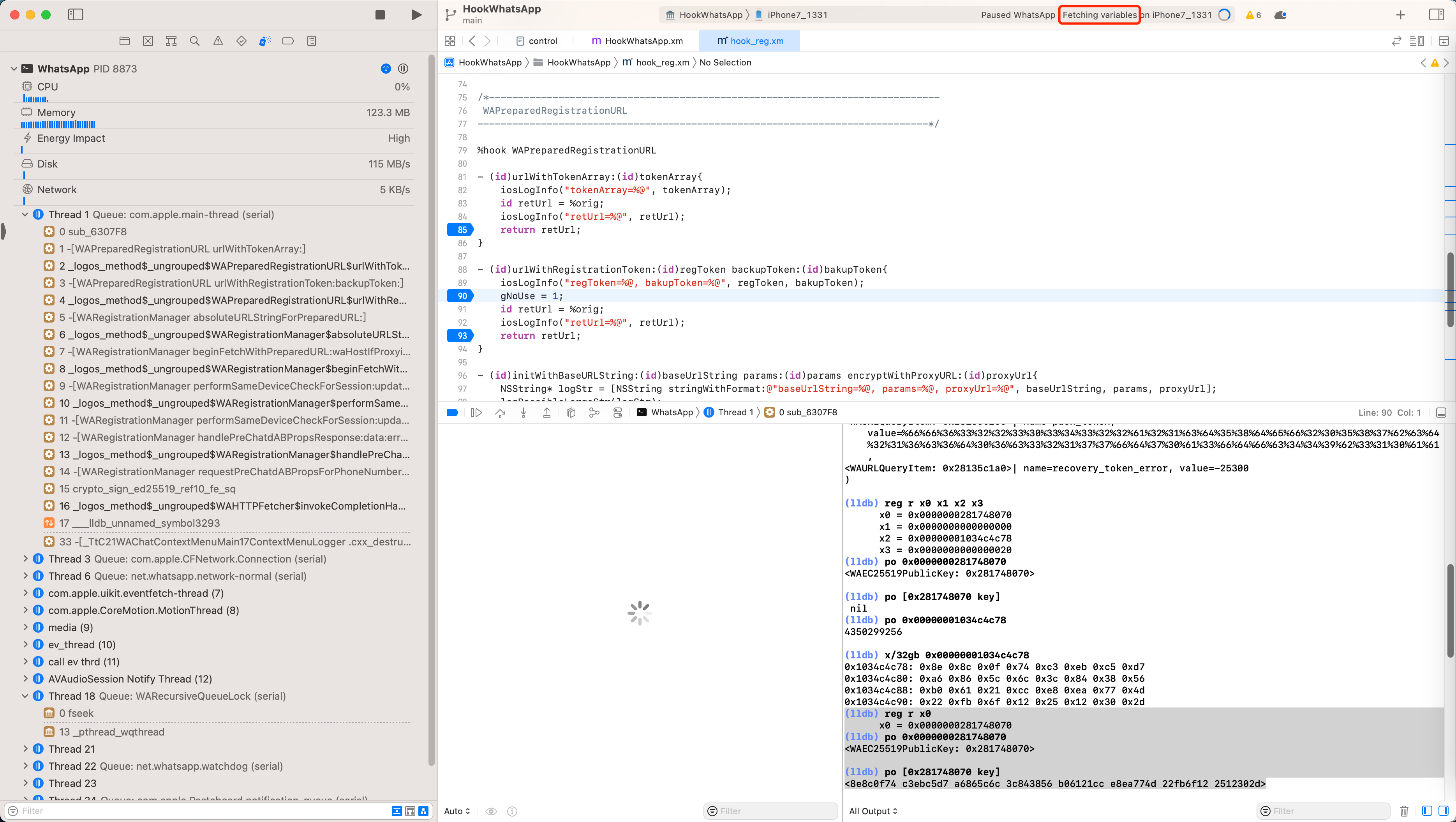
Task: Open the Source Control navigator
Action: pos(148,41)
